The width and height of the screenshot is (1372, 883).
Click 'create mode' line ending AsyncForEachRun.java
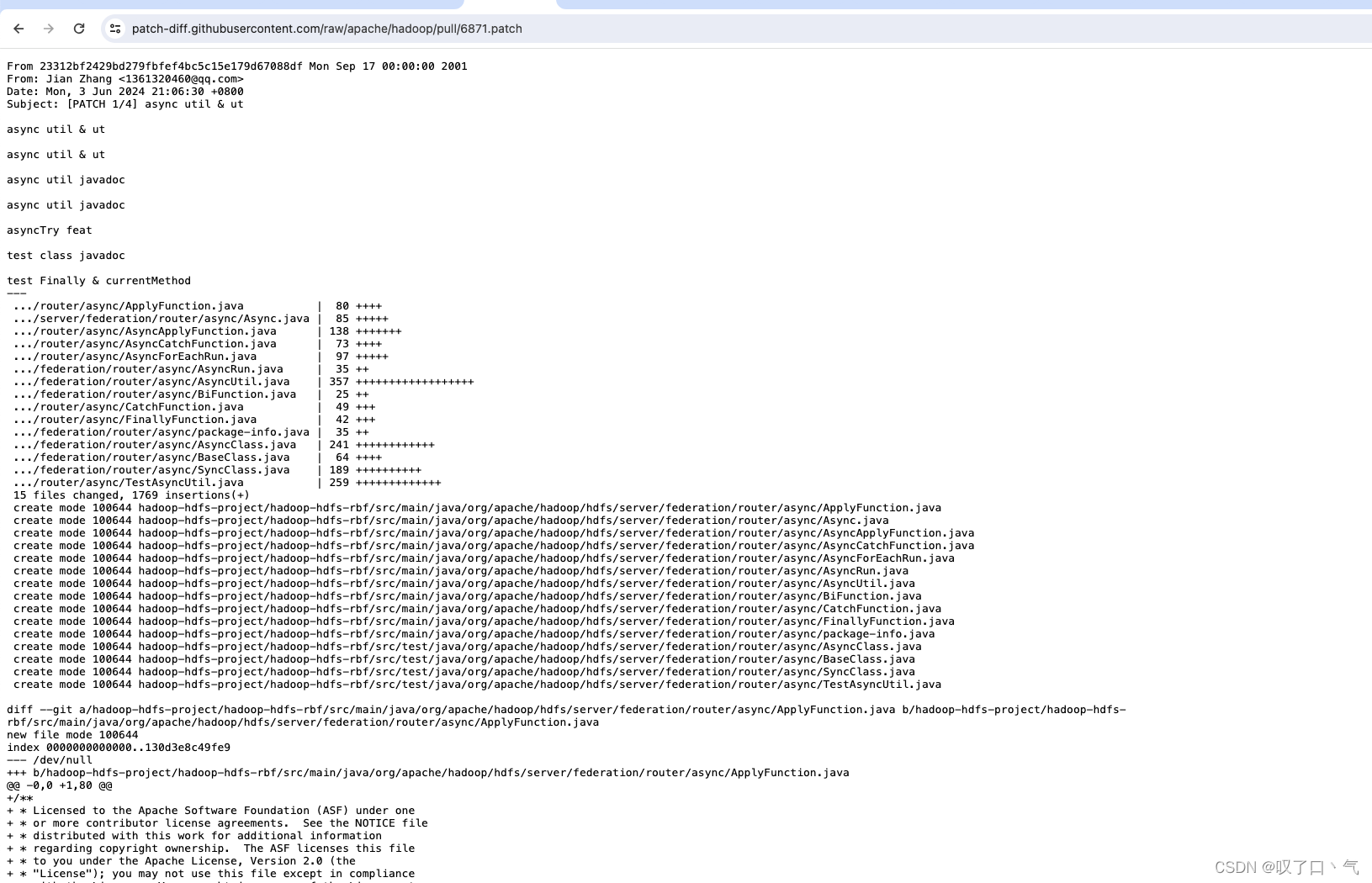(484, 558)
